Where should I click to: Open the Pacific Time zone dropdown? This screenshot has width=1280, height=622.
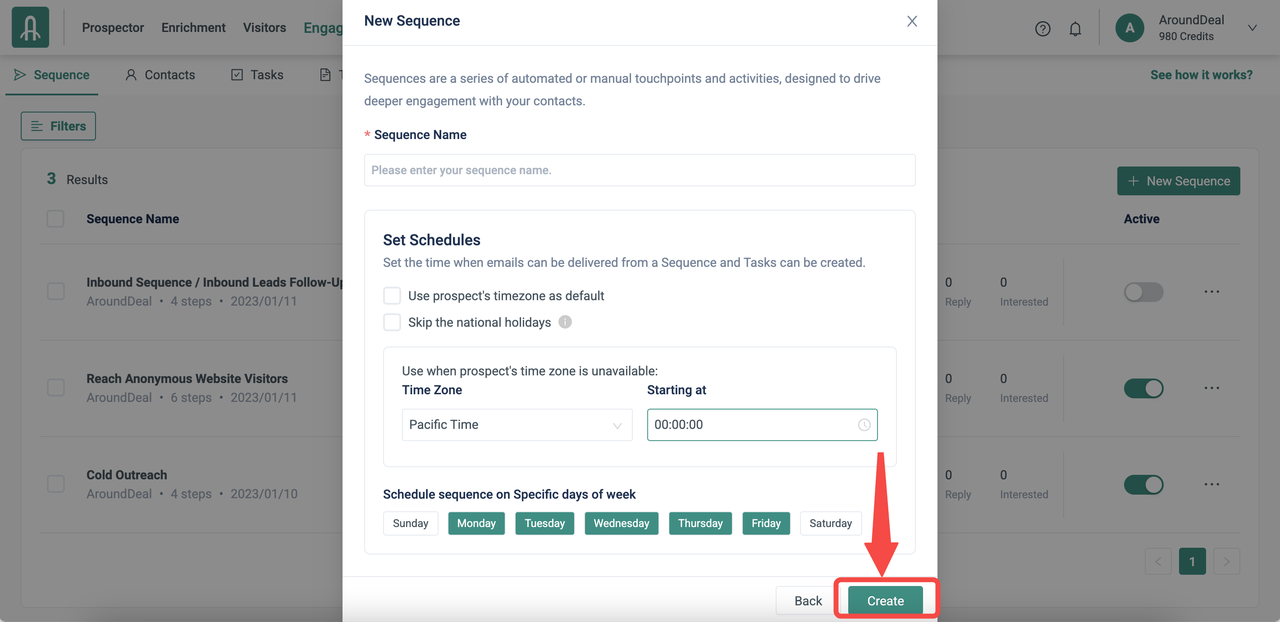pos(517,425)
